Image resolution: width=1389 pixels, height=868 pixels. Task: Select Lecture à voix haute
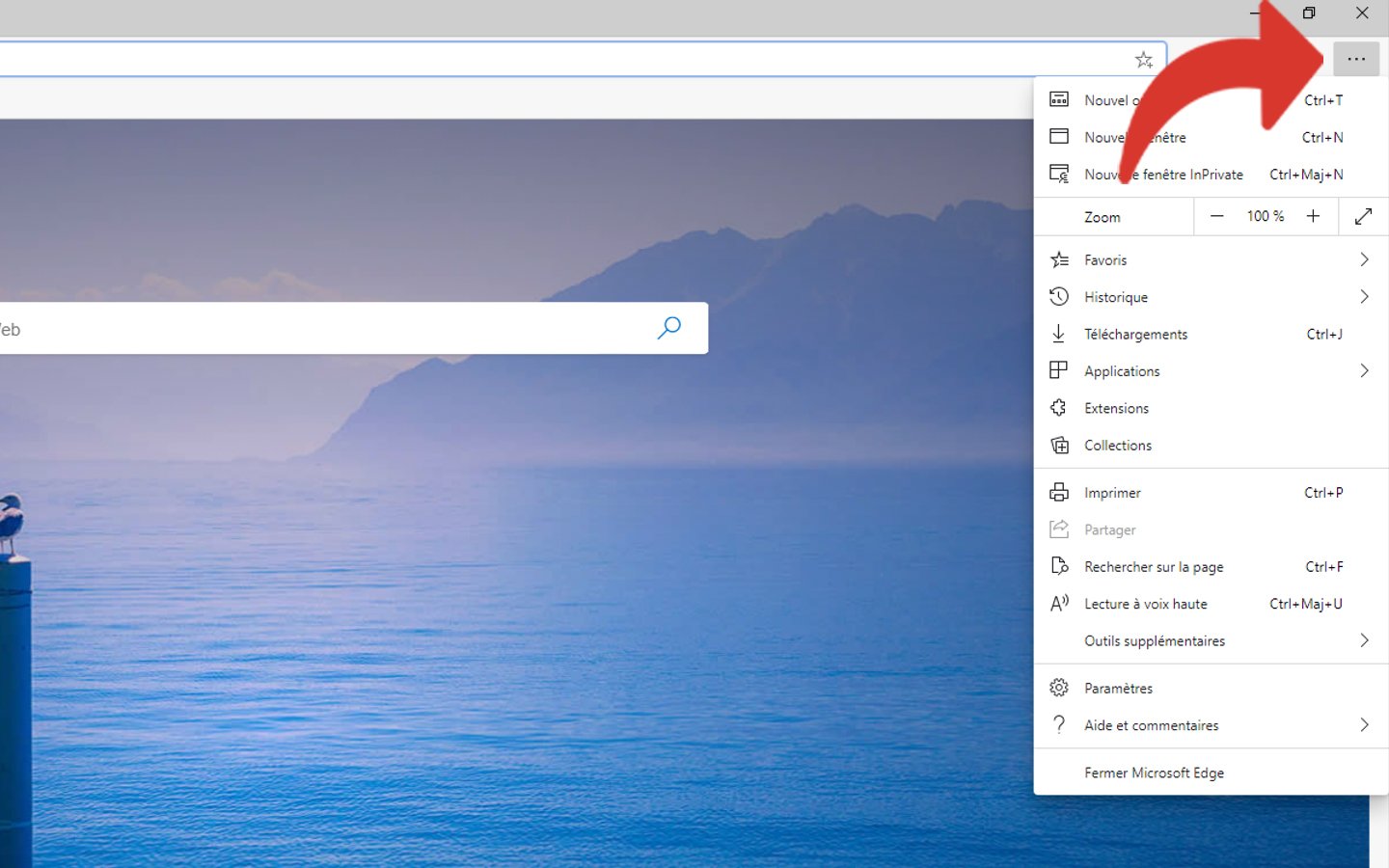(x=1145, y=604)
